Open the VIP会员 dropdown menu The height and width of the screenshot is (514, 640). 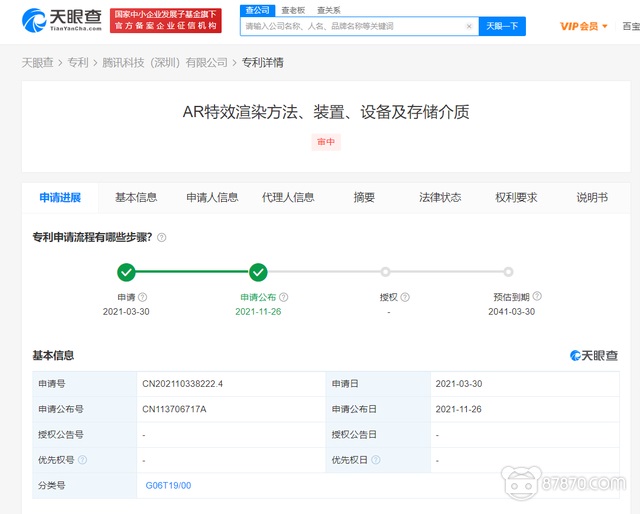point(584,26)
